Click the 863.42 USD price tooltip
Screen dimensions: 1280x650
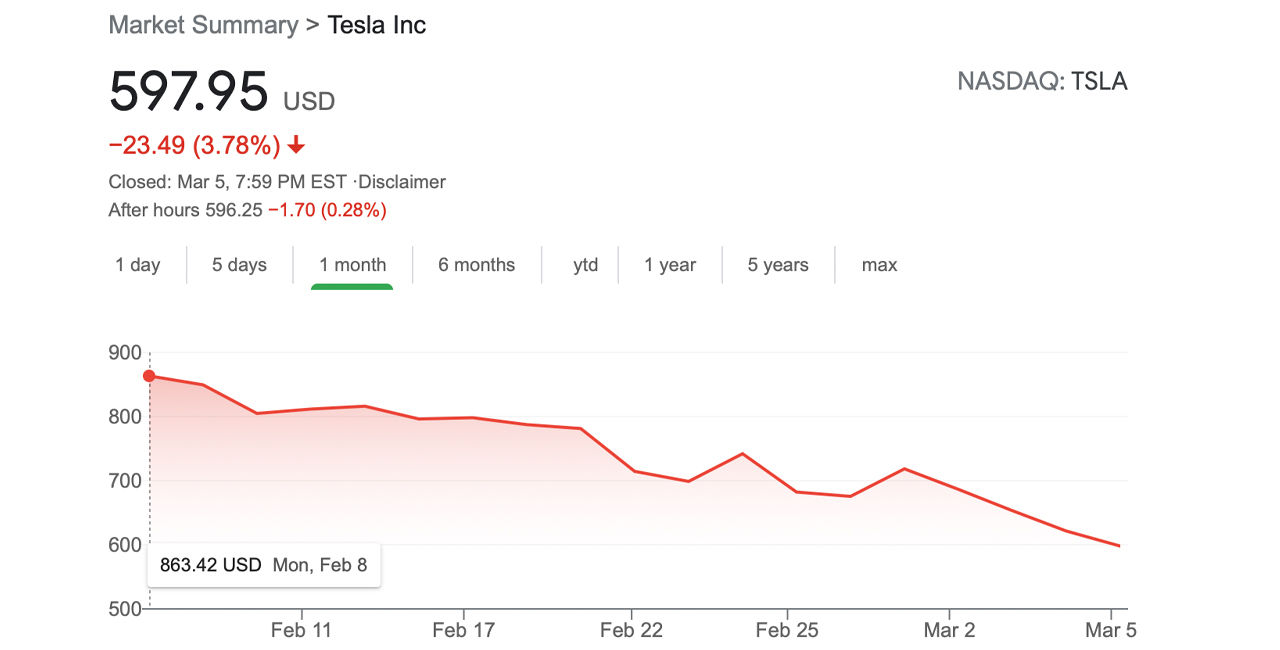click(263, 565)
